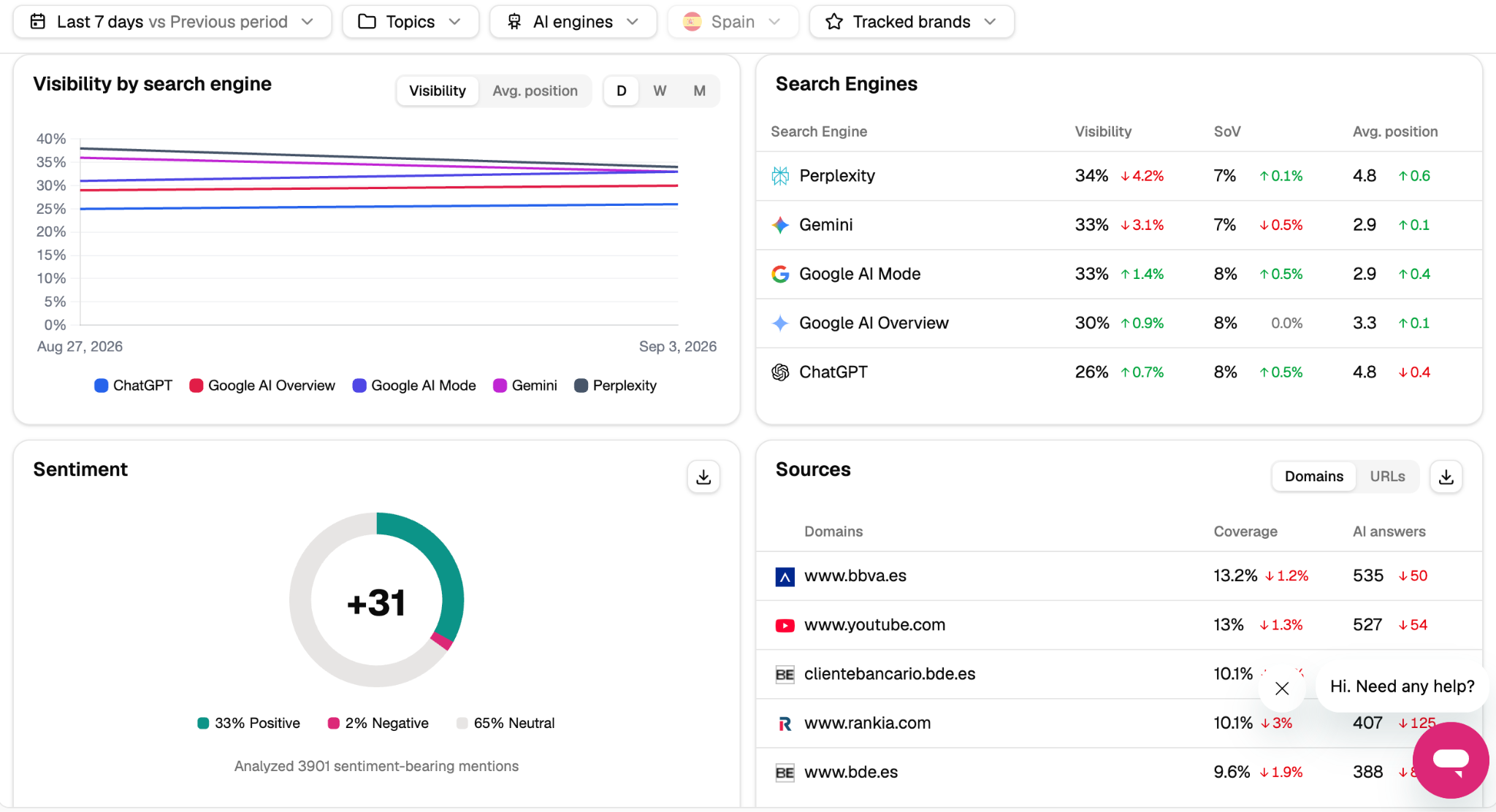Image resolution: width=1496 pixels, height=812 pixels.
Task: Click the +31 sentiment score in the donut
Action: (376, 603)
